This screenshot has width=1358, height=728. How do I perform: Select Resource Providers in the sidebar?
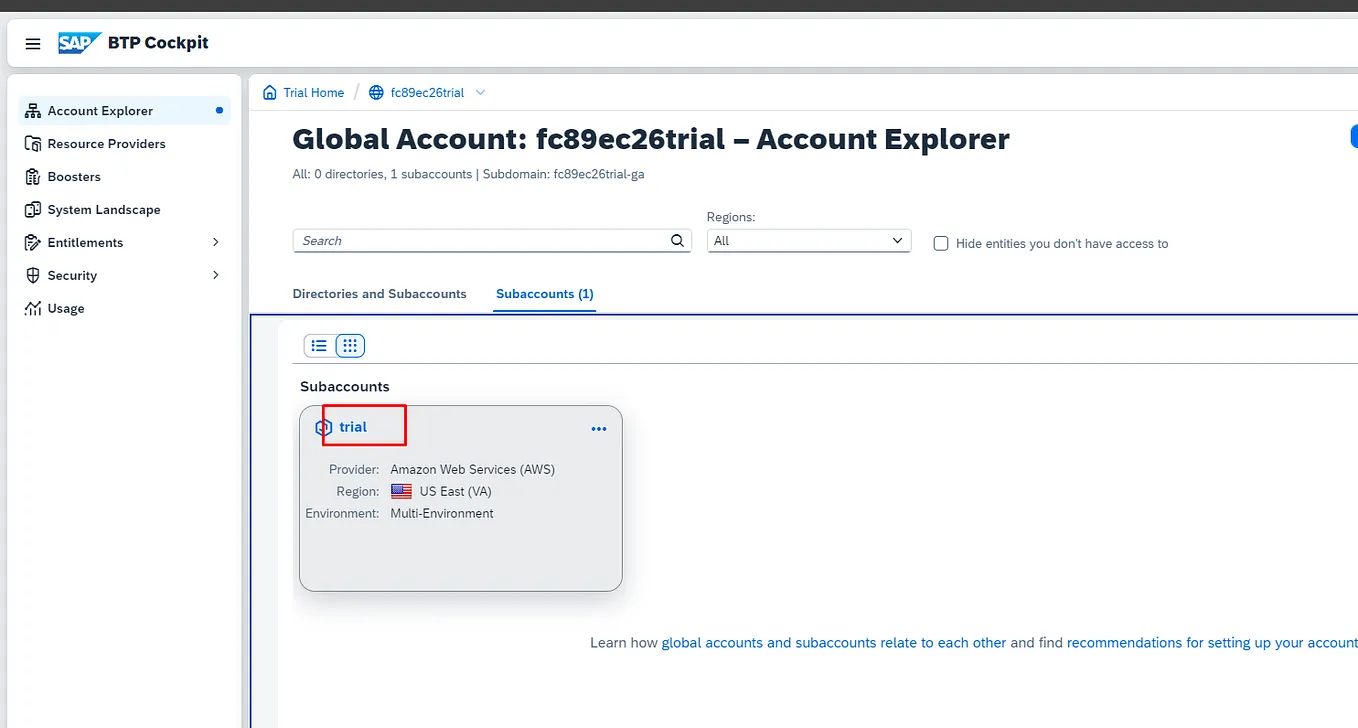[x=125, y=144]
